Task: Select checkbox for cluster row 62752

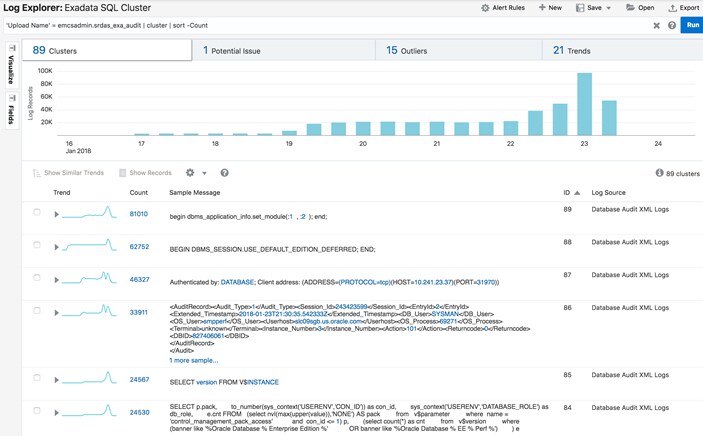Action: [37, 246]
